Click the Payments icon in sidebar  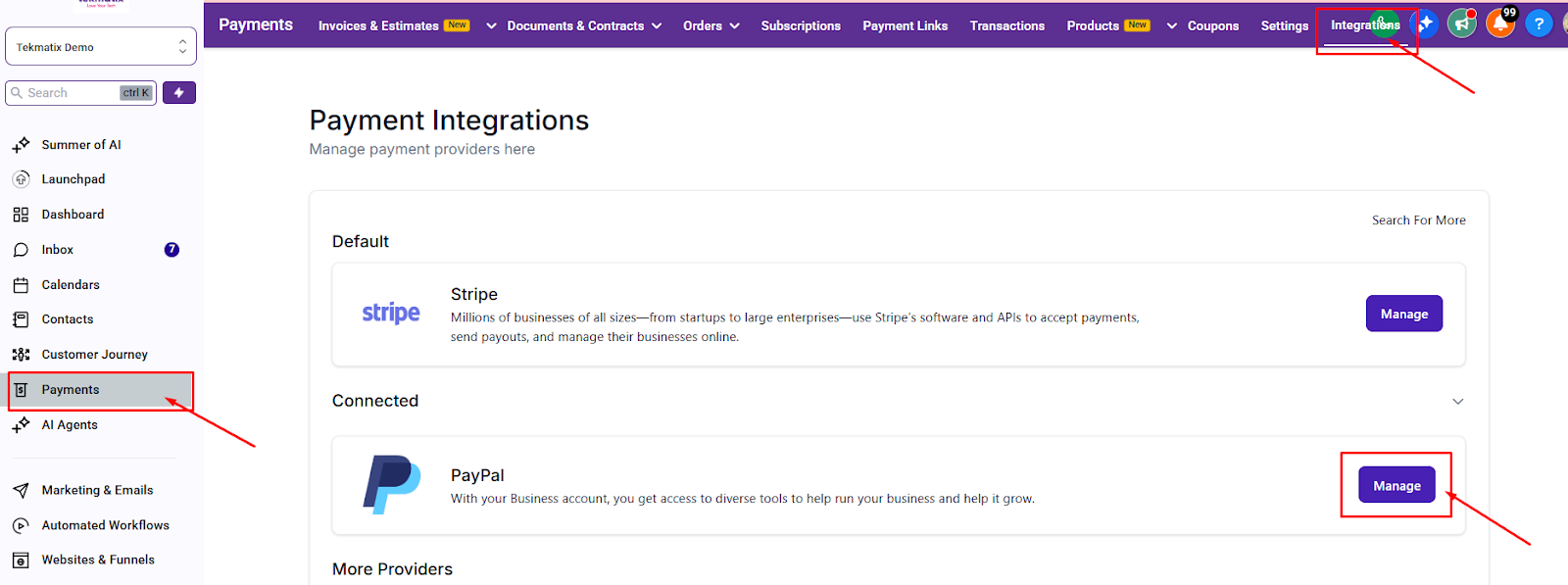pyautogui.click(x=21, y=390)
